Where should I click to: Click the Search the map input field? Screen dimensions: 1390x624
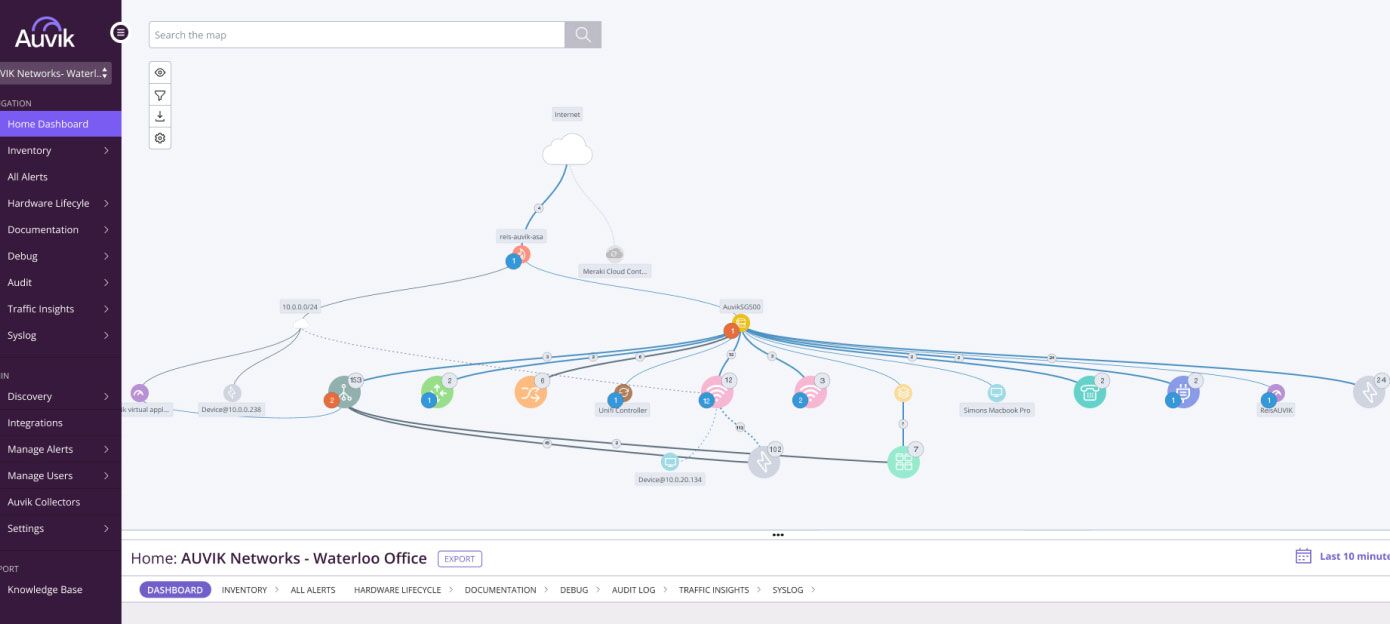pos(356,34)
